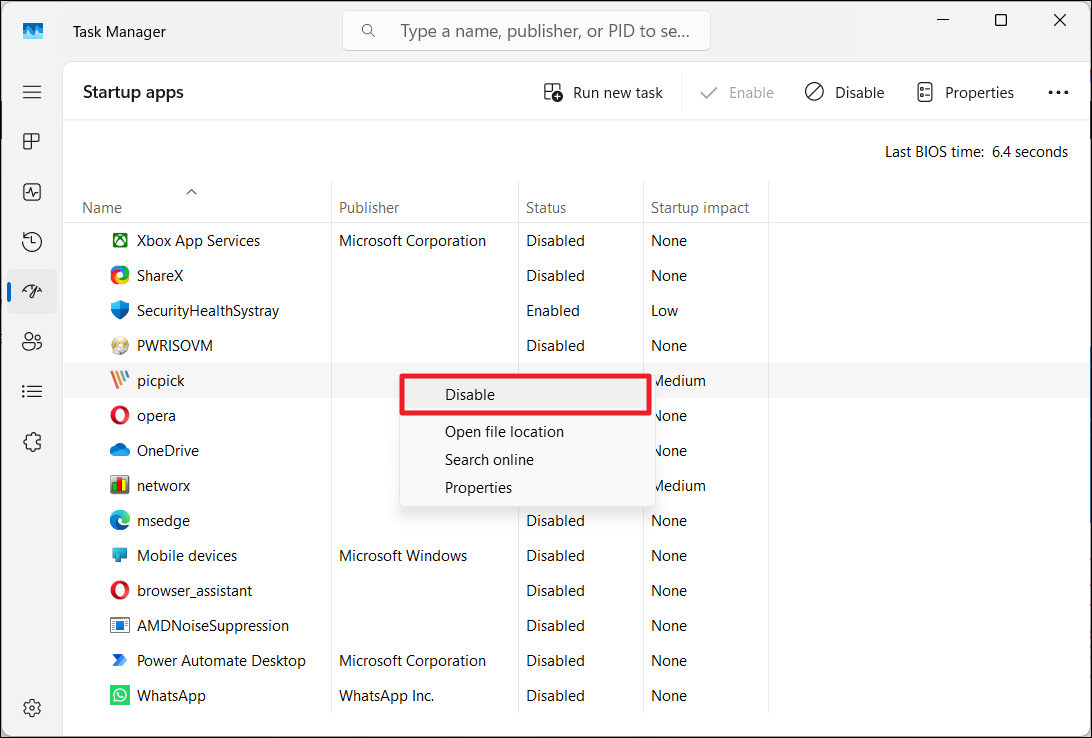Open the Performance page in sidebar

pyautogui.click(x=32, y=192)
